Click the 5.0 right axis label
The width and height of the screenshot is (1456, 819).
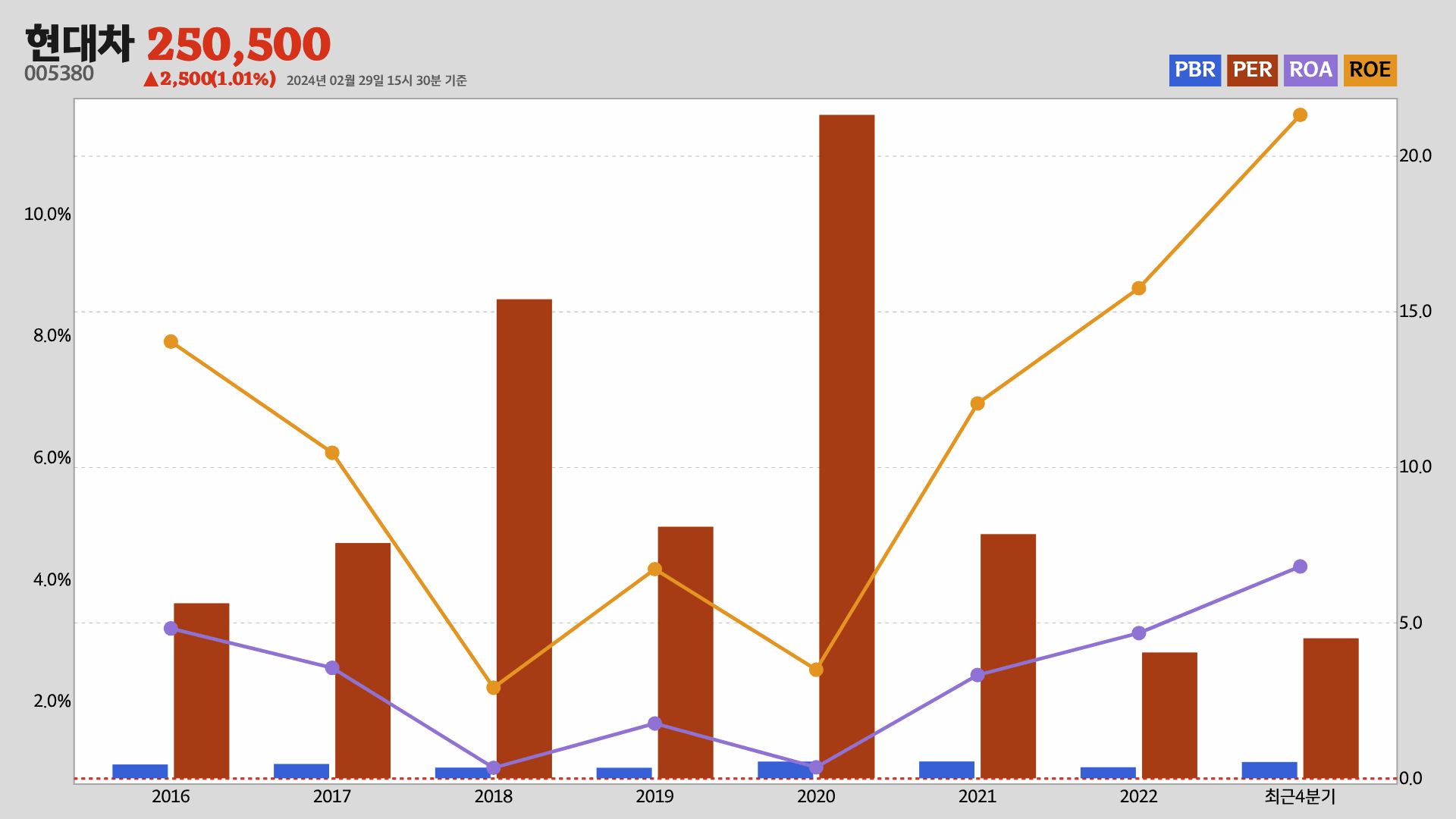pos(1410,623)
